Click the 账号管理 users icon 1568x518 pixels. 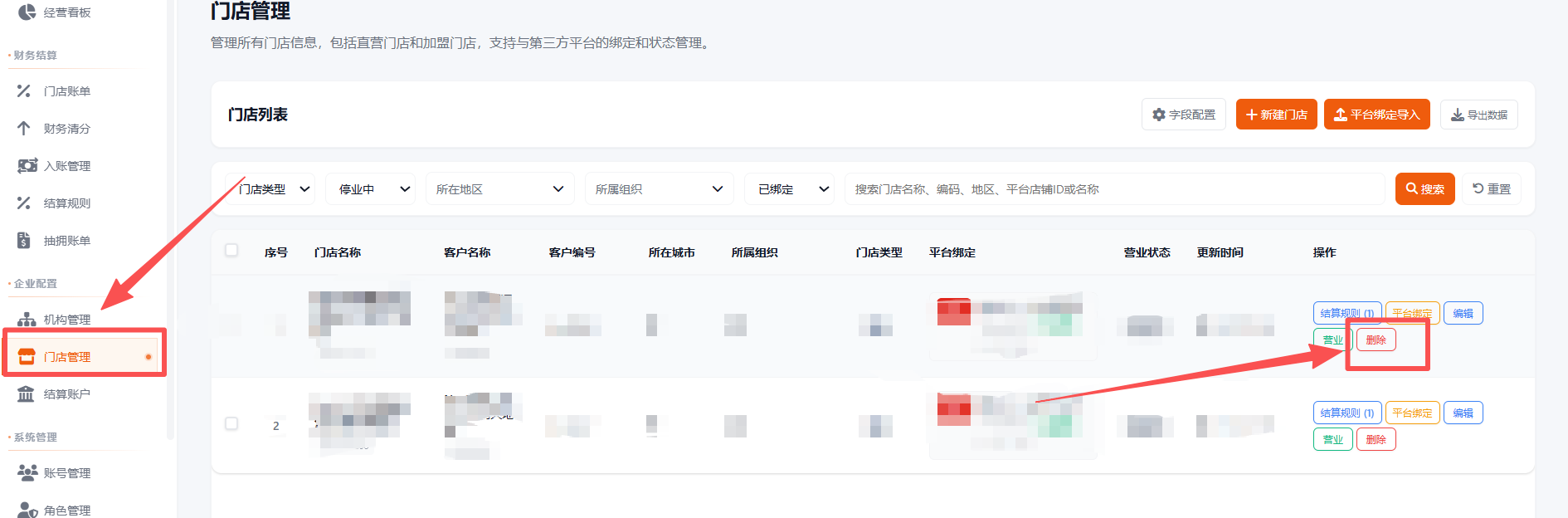point(27,472)
